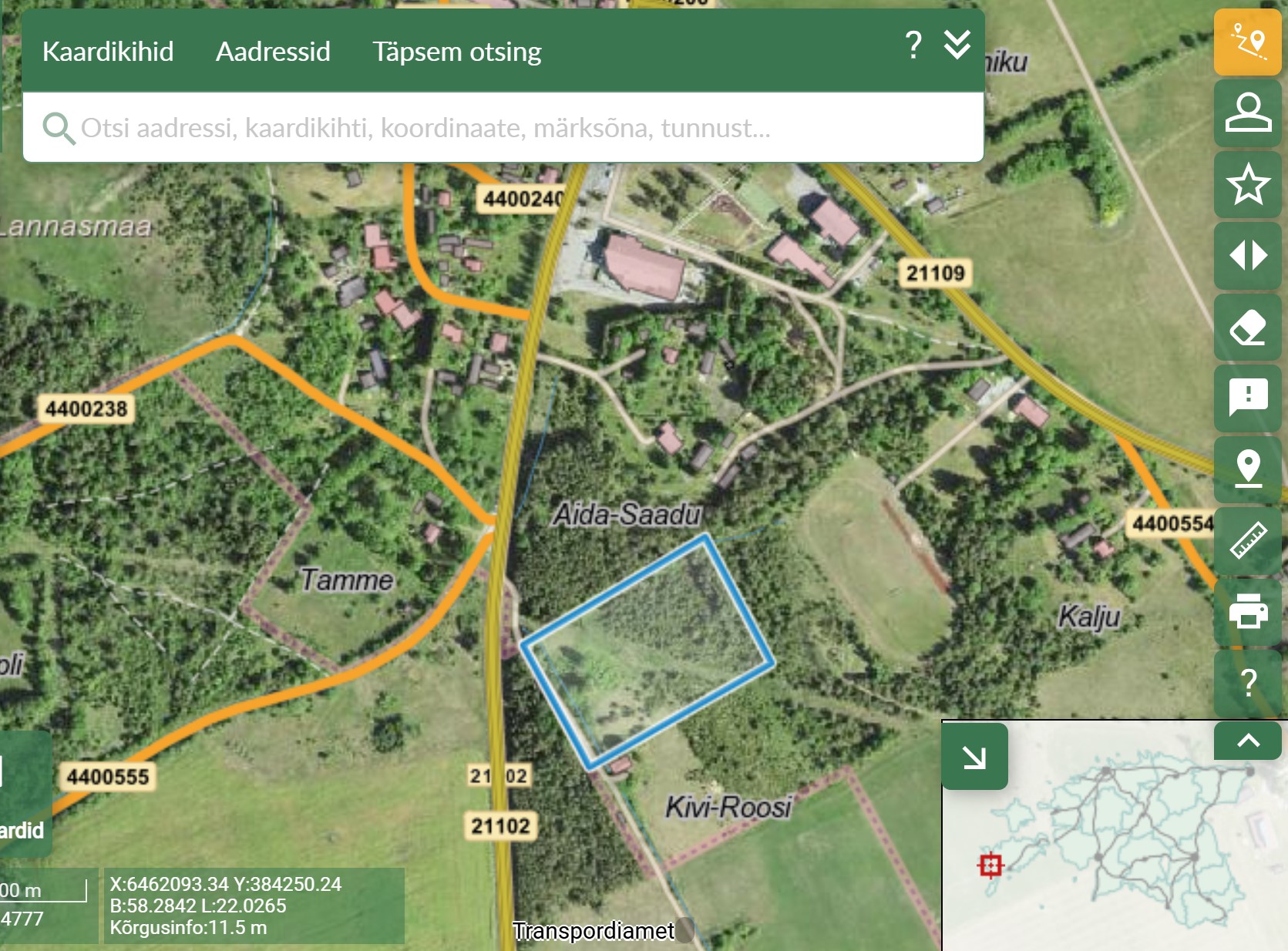
Task: Click the star favorites icon
Action: (x=1247, y=184)
